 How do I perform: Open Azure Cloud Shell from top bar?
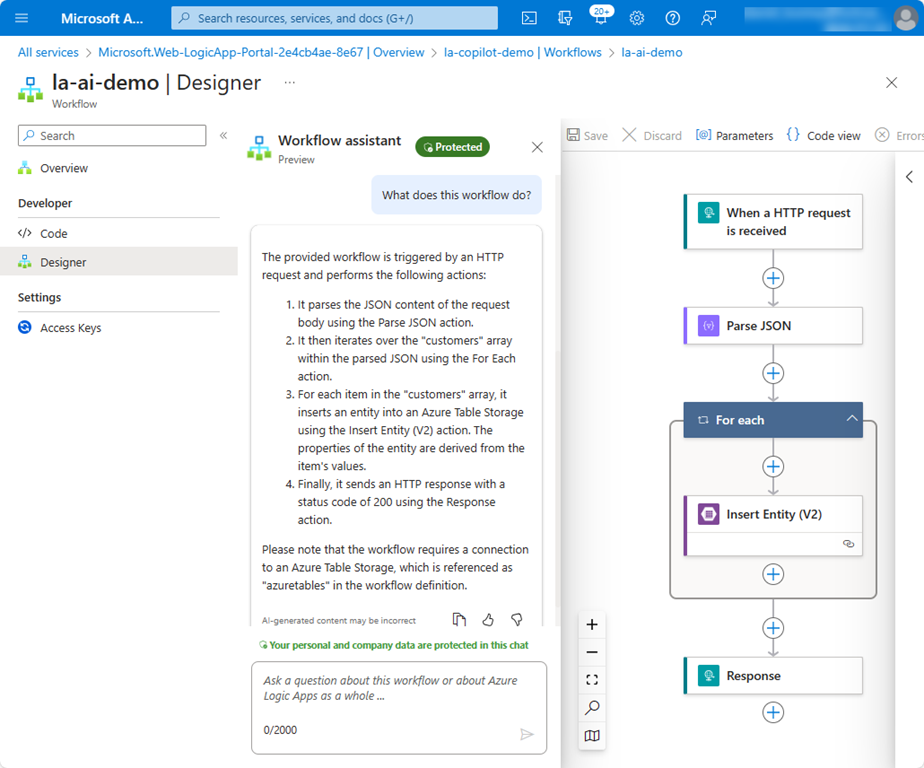pyautogui.click(x=530, y=18)
